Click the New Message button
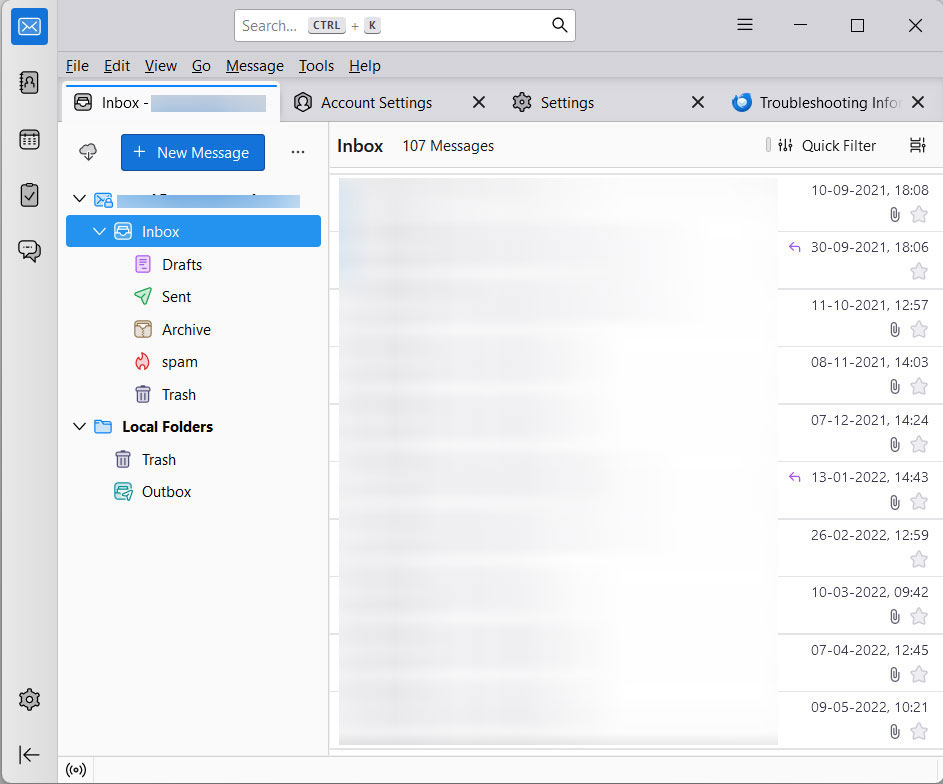 (192, 152)
